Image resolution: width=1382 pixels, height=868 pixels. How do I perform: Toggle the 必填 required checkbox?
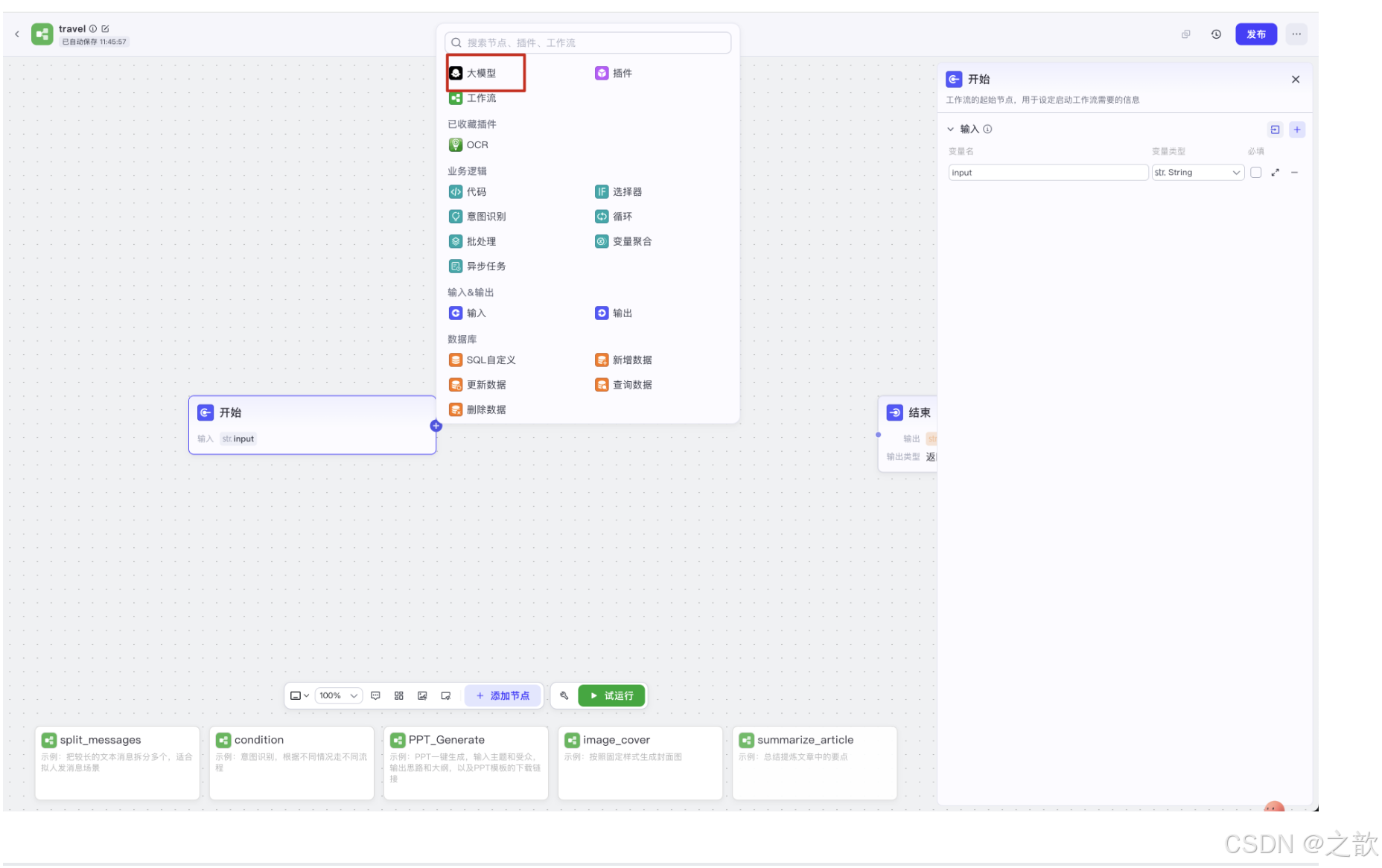pos(1255,173)
